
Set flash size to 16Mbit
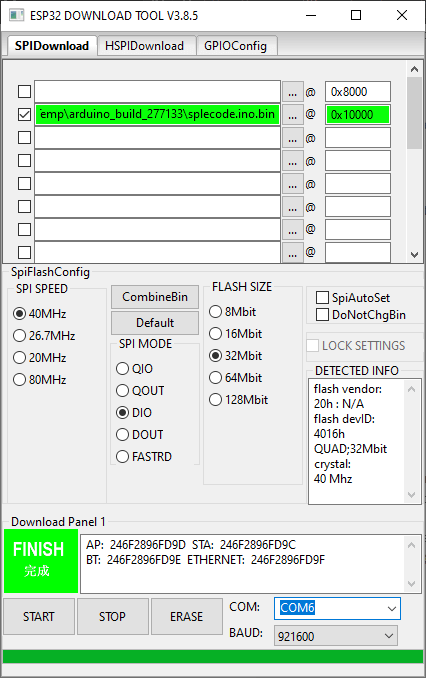click(236, 334)
